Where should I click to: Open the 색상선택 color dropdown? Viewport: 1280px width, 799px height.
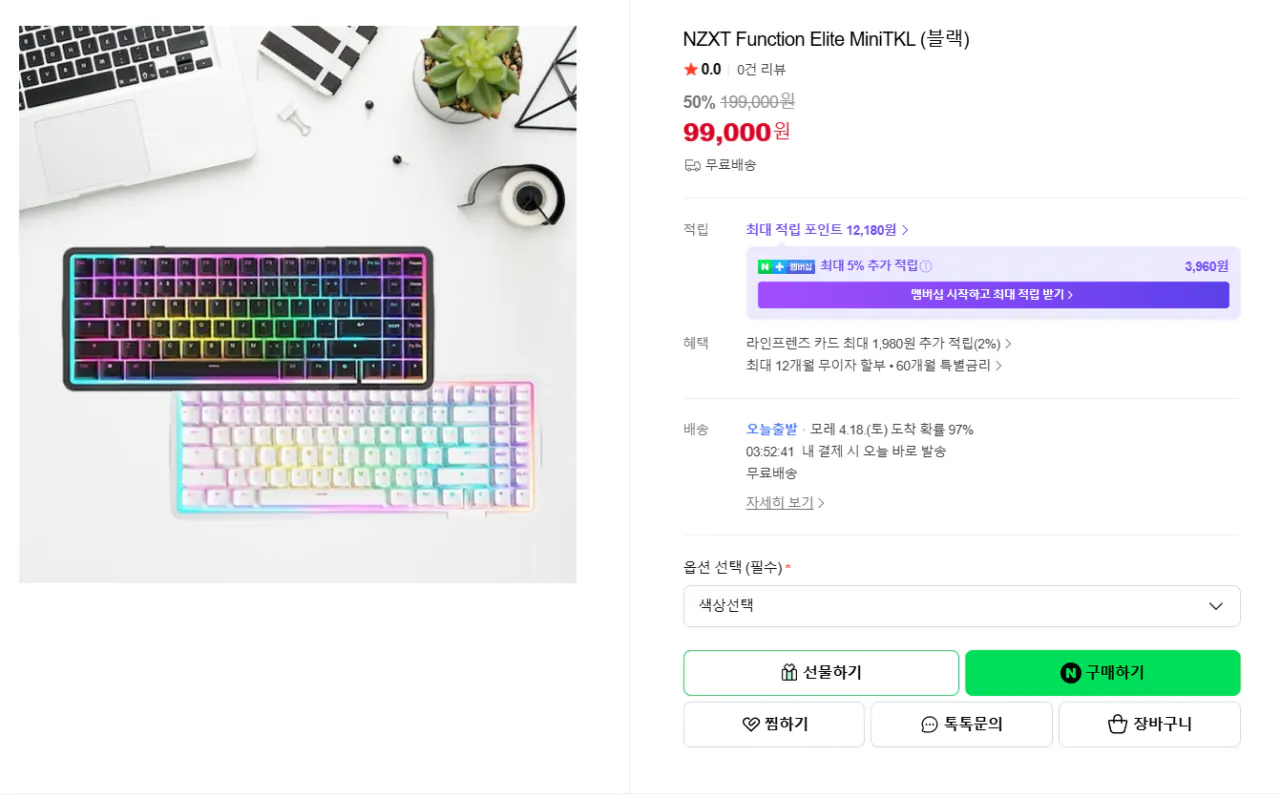coord(960,606)
